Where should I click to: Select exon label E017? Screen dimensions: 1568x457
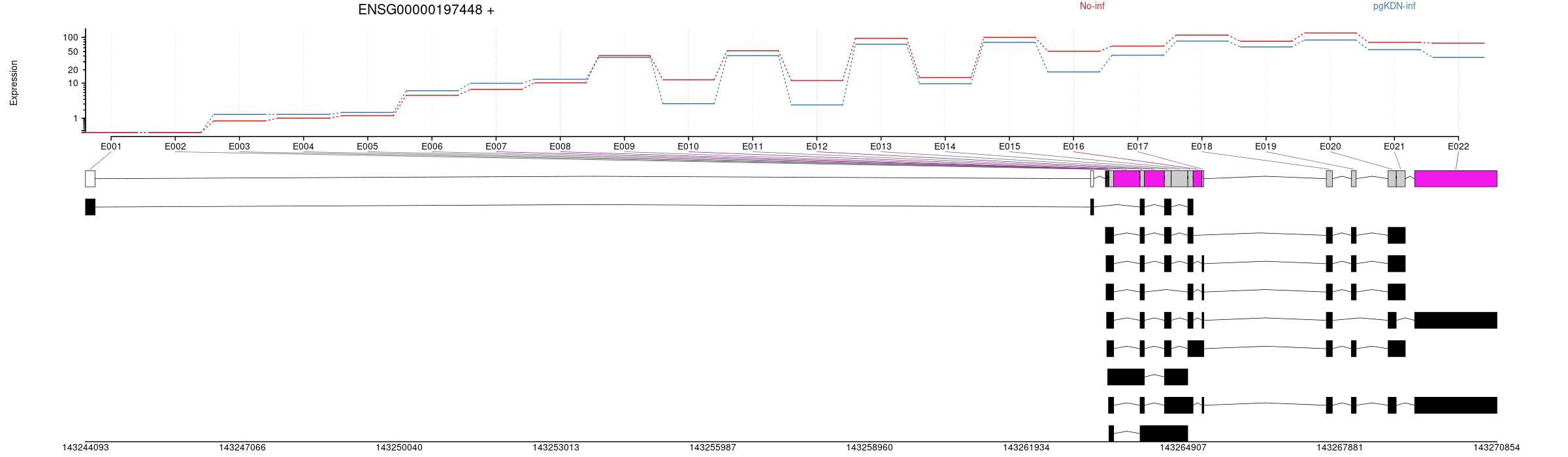(x=1137, y=146)
